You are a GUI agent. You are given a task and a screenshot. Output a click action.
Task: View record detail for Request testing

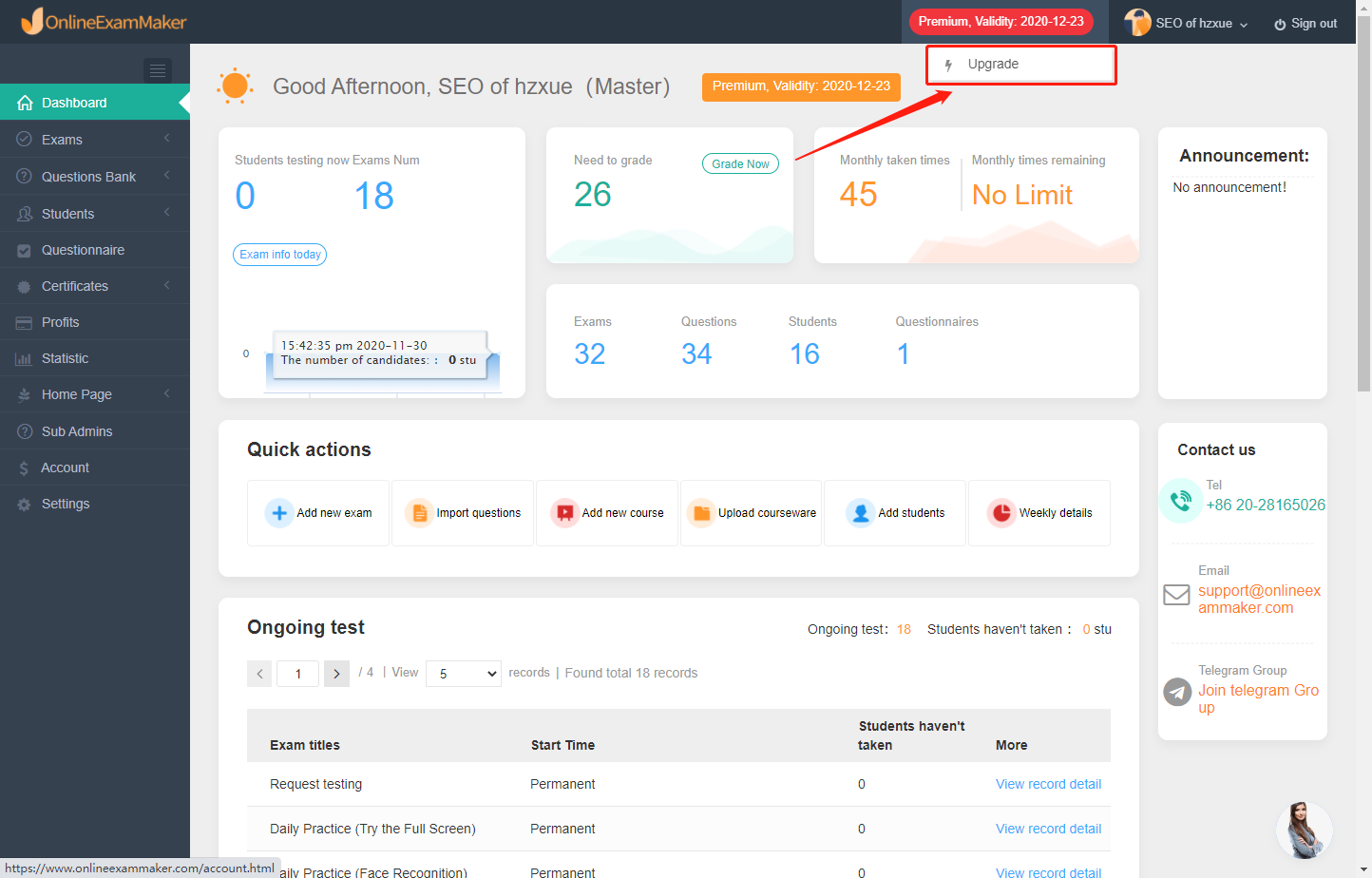1048,784
